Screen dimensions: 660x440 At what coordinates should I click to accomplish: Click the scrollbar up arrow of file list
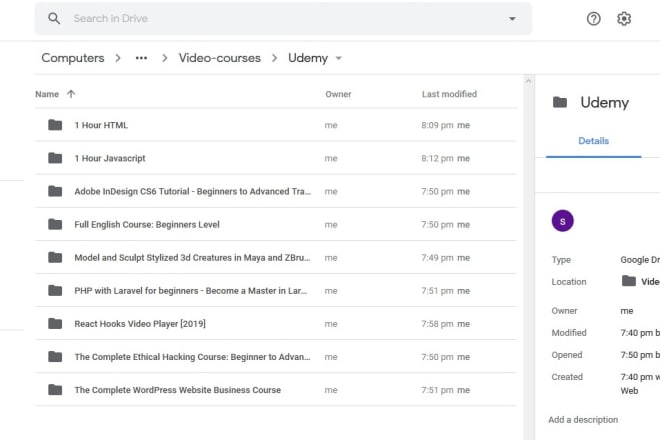tap(529, 80)
